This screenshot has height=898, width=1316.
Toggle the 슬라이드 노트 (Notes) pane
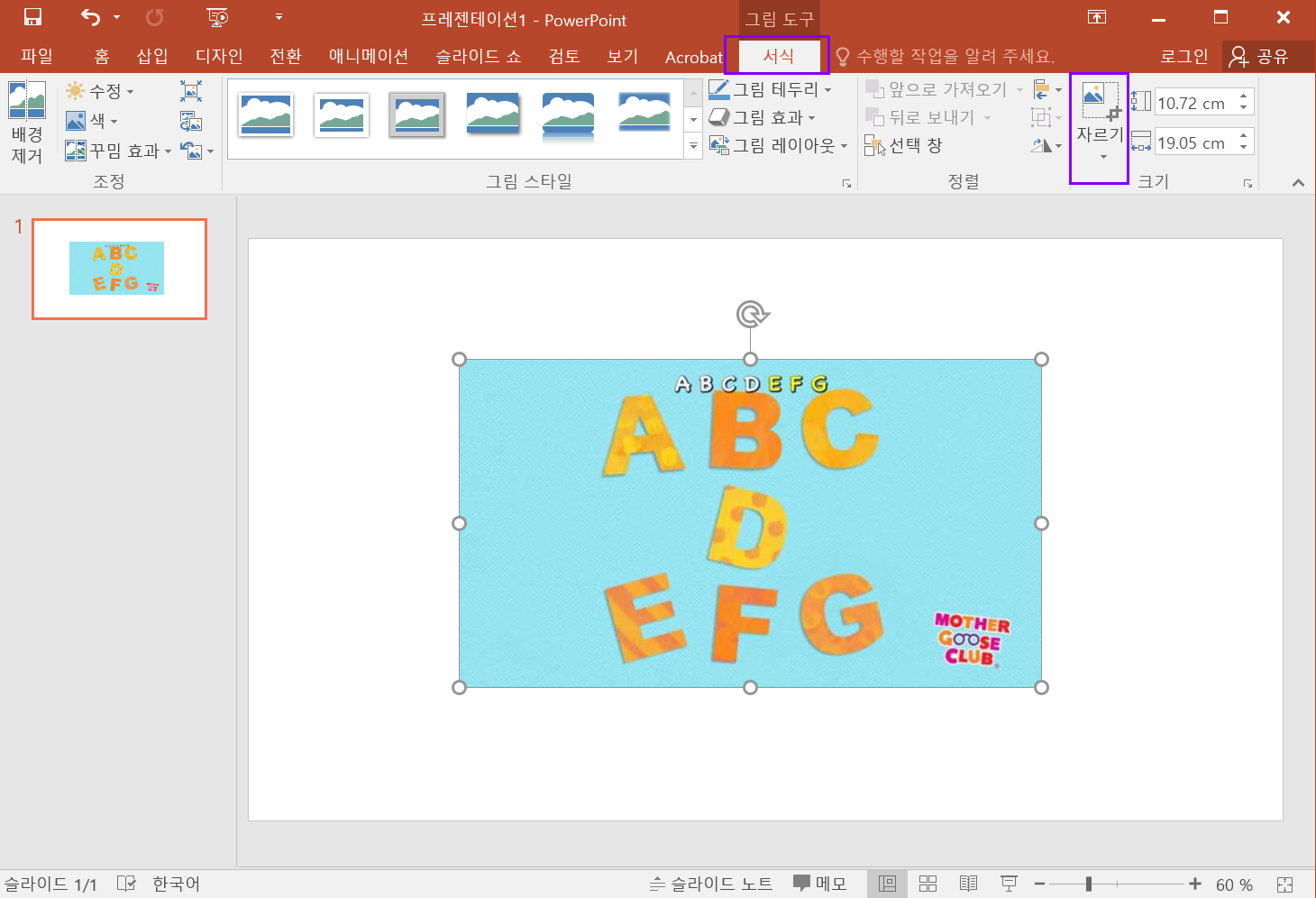(711, 884)
